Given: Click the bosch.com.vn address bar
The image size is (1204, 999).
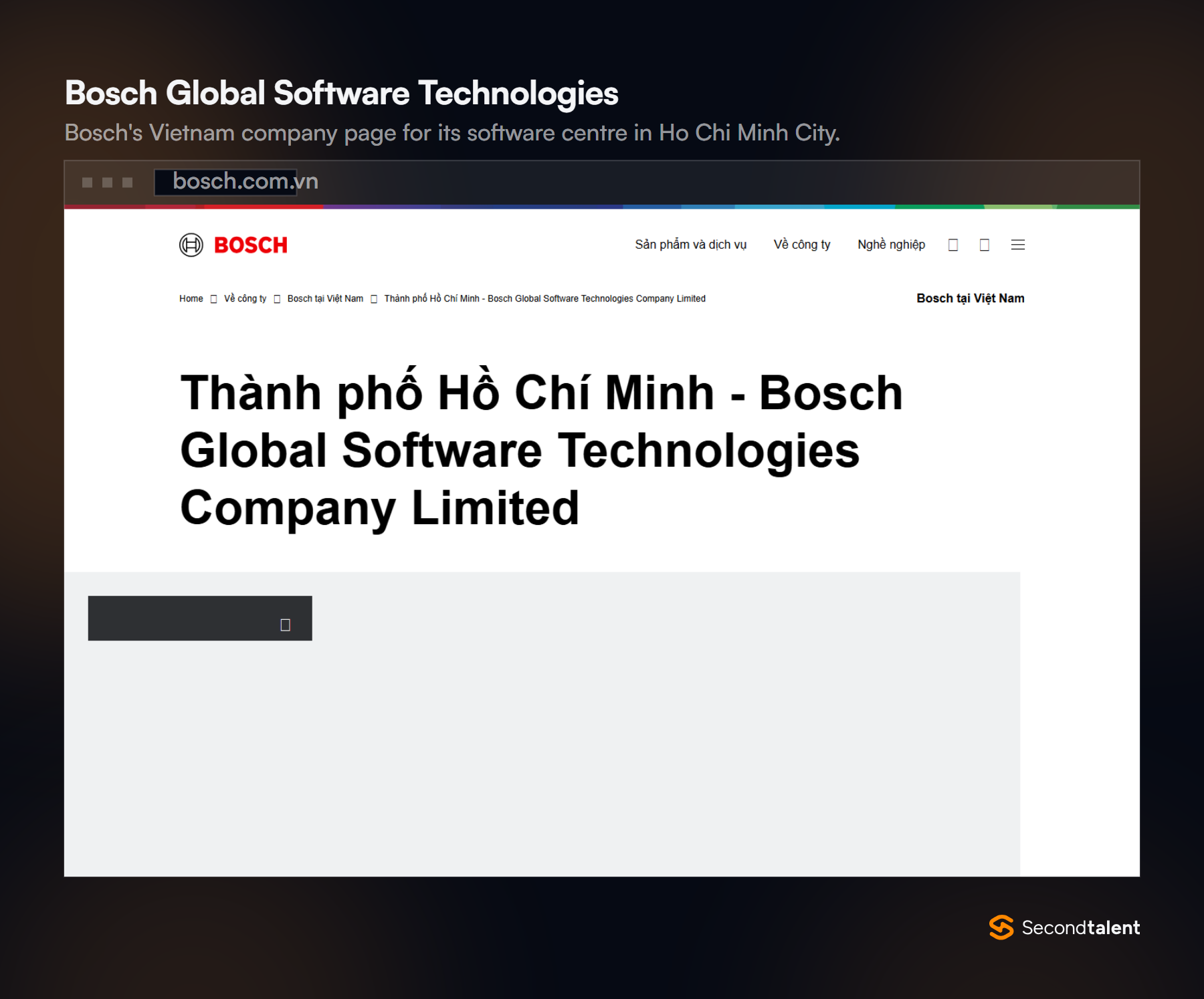Looking at the screenshot, I should (226, 182).
